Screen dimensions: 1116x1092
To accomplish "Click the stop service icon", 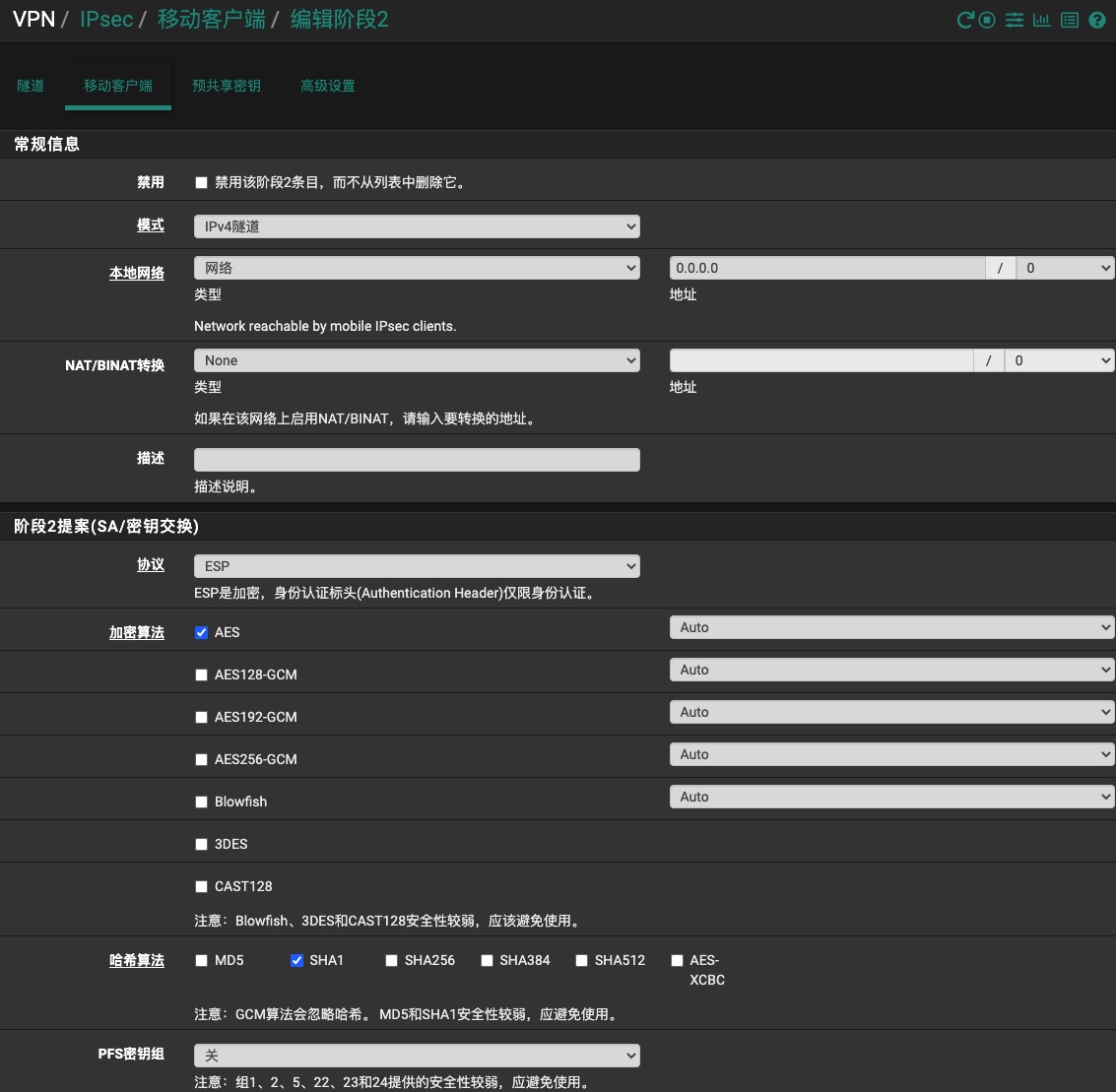I will coord(988,20).
